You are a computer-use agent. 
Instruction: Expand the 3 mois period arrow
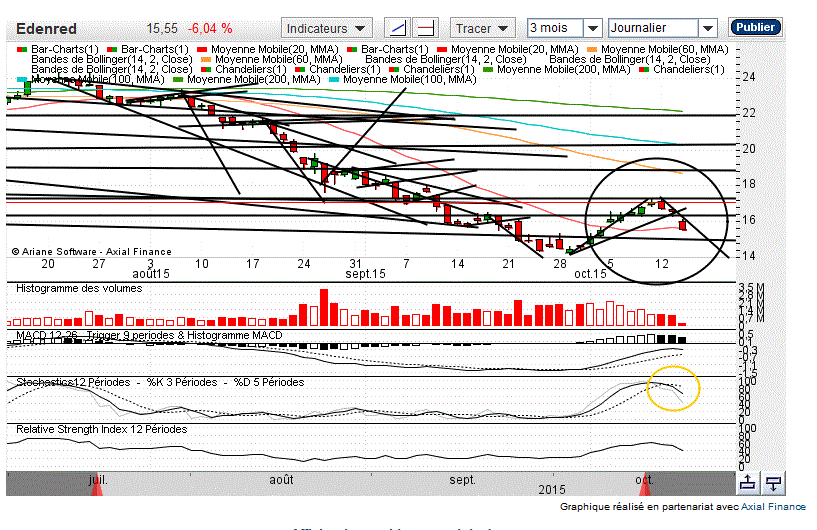click(592, 28)
